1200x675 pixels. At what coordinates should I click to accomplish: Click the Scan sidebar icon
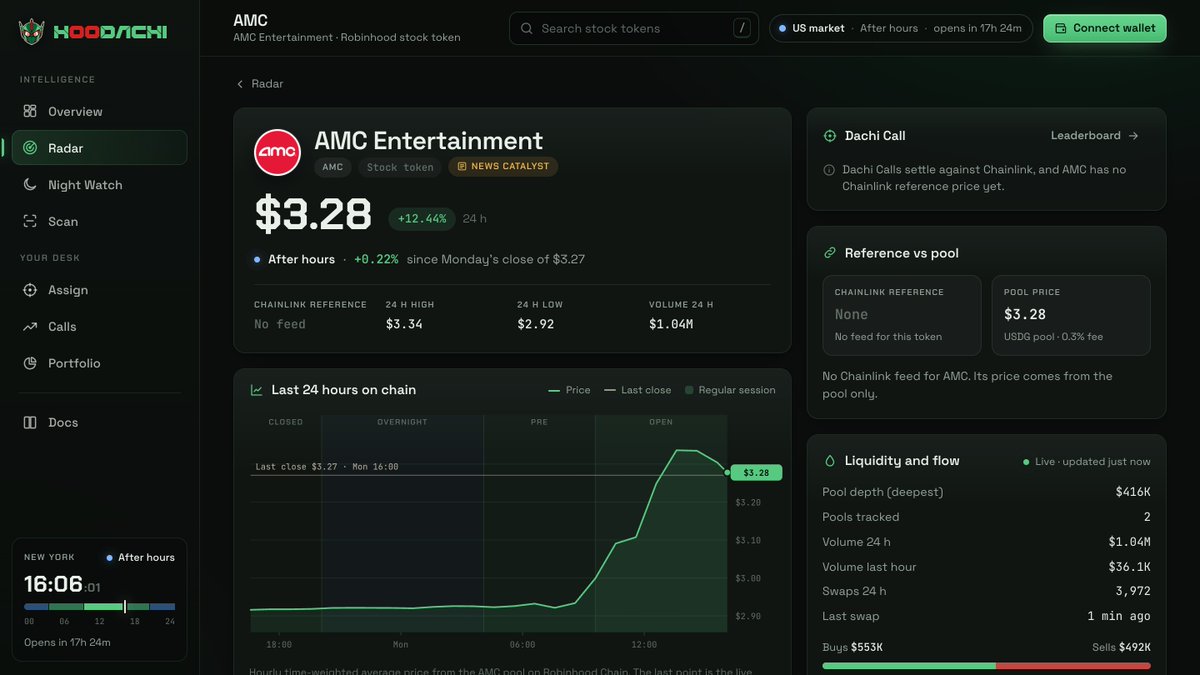30,222
